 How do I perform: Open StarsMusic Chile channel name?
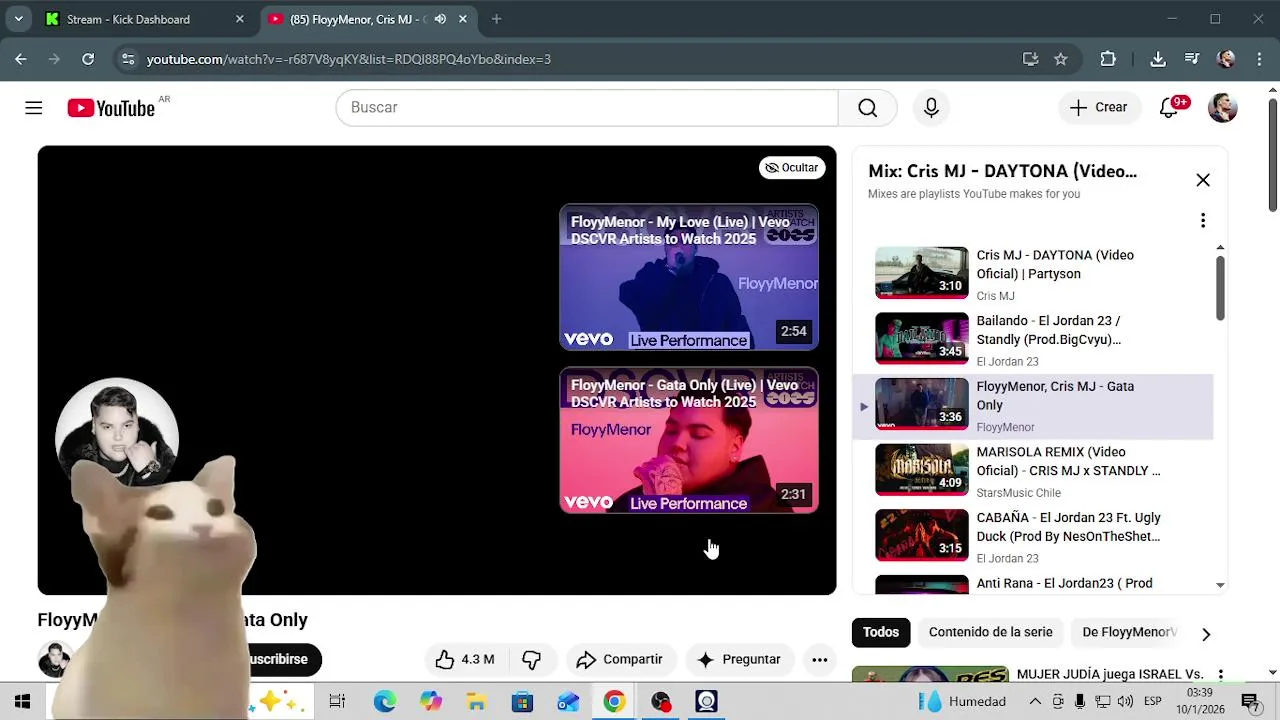click(1018, 493)
